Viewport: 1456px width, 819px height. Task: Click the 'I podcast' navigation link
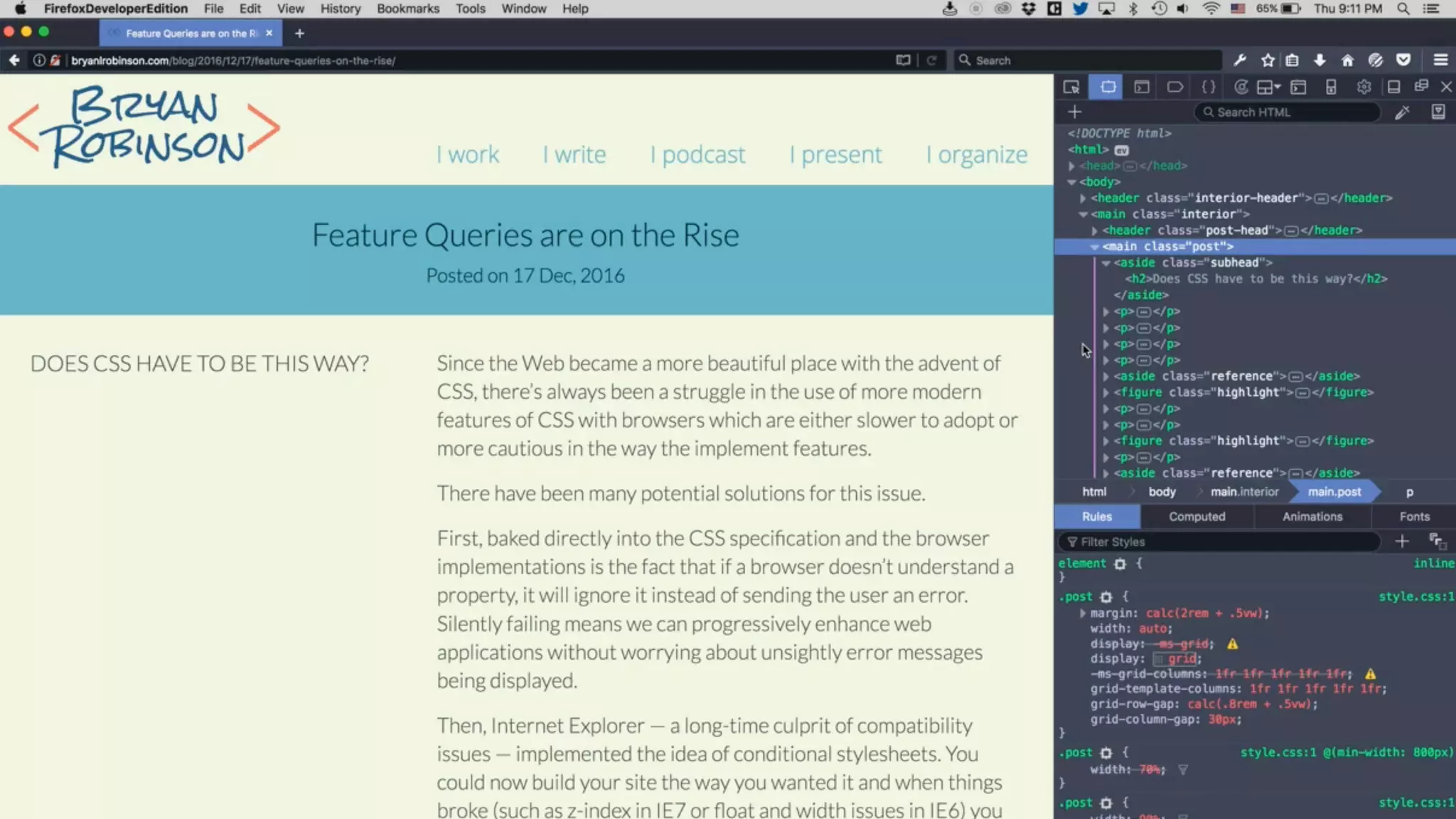(697, 154)
